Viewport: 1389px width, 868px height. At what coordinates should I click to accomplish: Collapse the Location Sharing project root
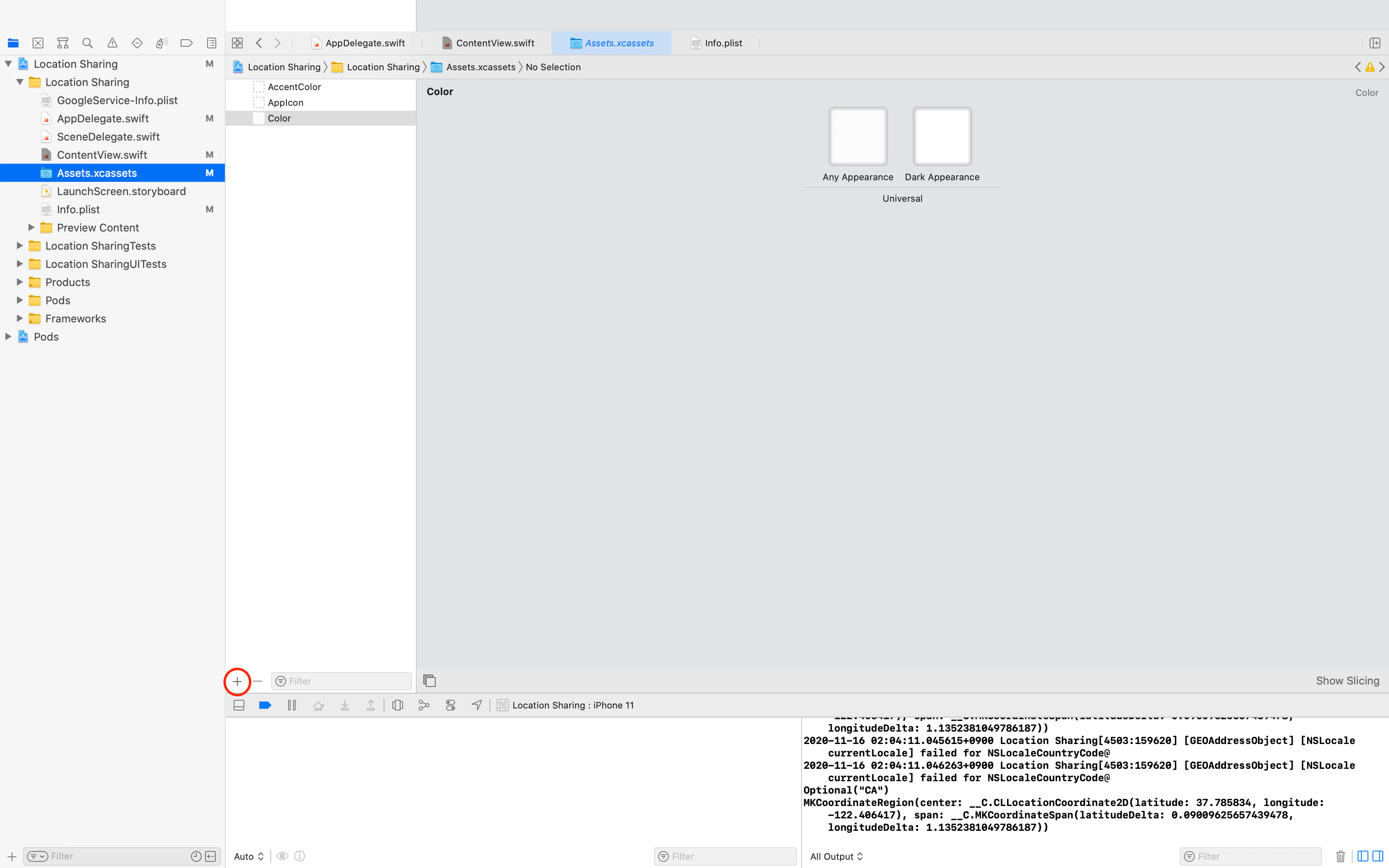[9, 64]
